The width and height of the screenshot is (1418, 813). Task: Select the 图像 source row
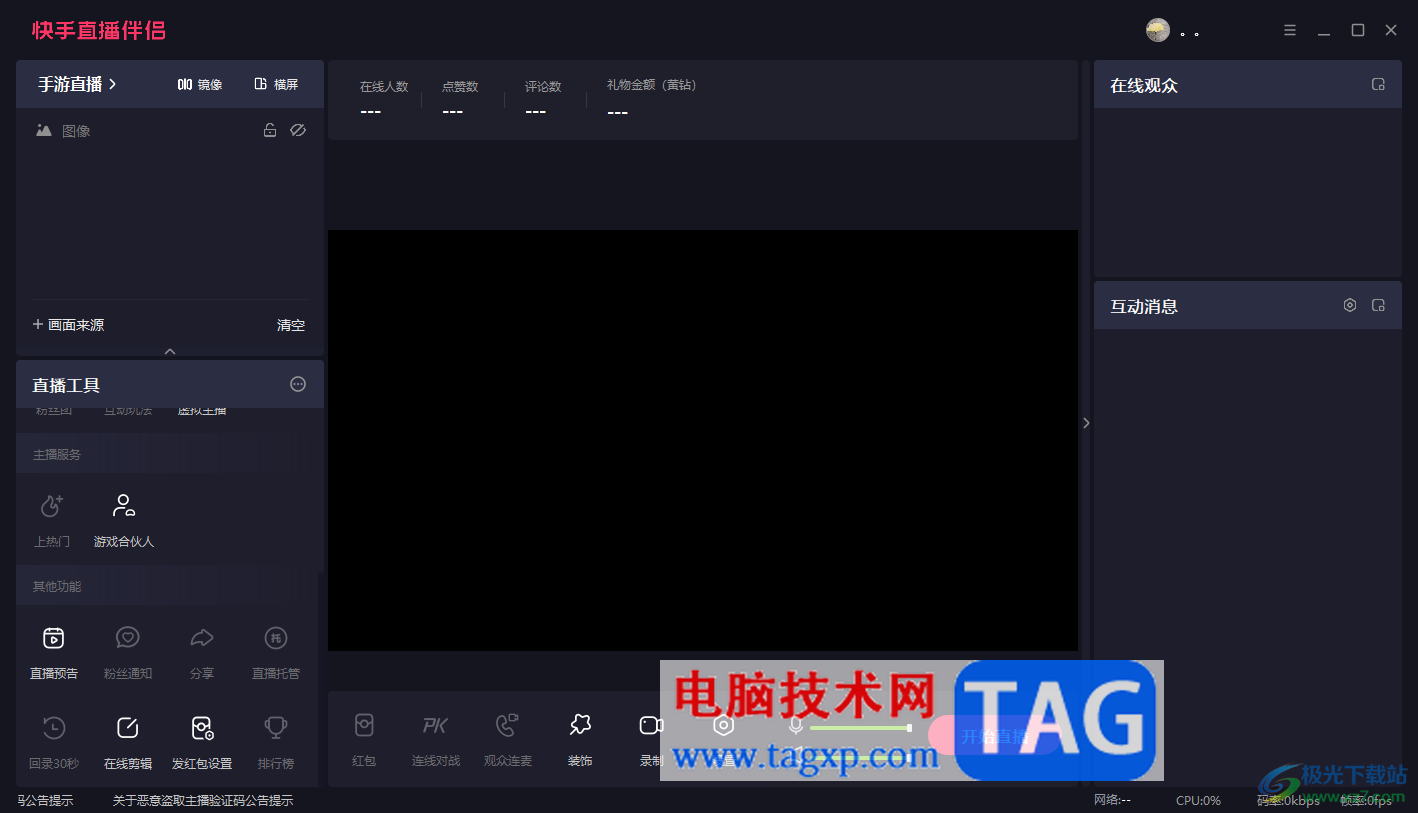(x=170, y=130)
